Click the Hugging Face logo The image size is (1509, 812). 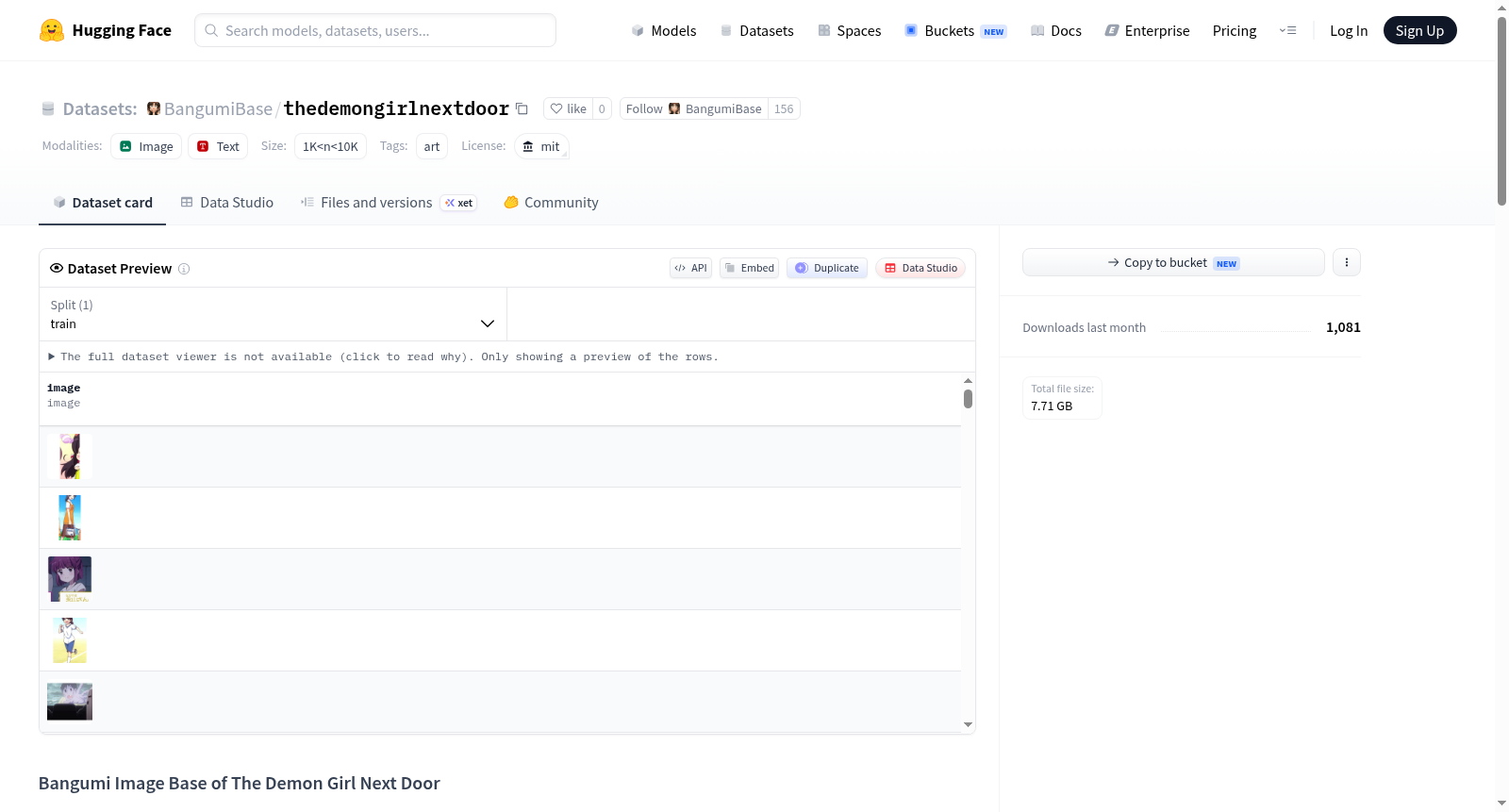pyautogui.click(x=105, y=30)
